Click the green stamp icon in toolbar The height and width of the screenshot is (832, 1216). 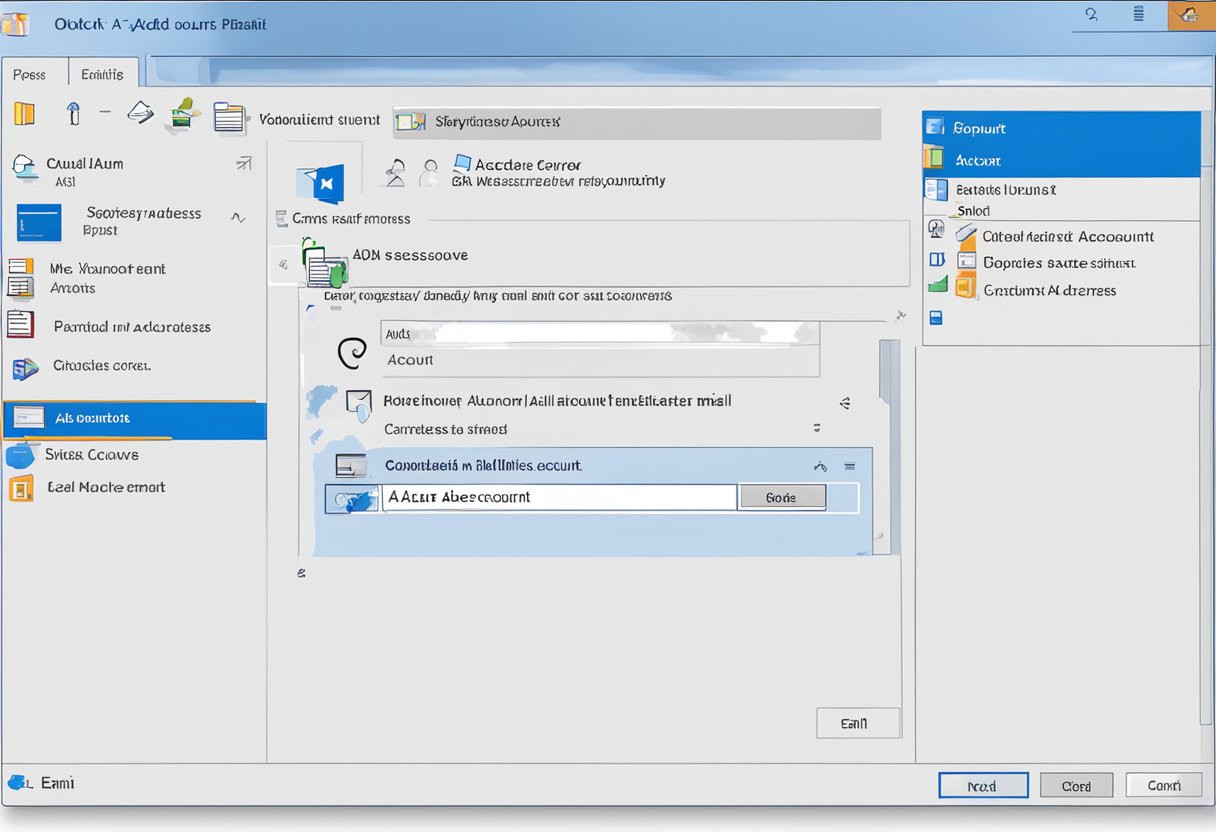click(x=182, y=115)
